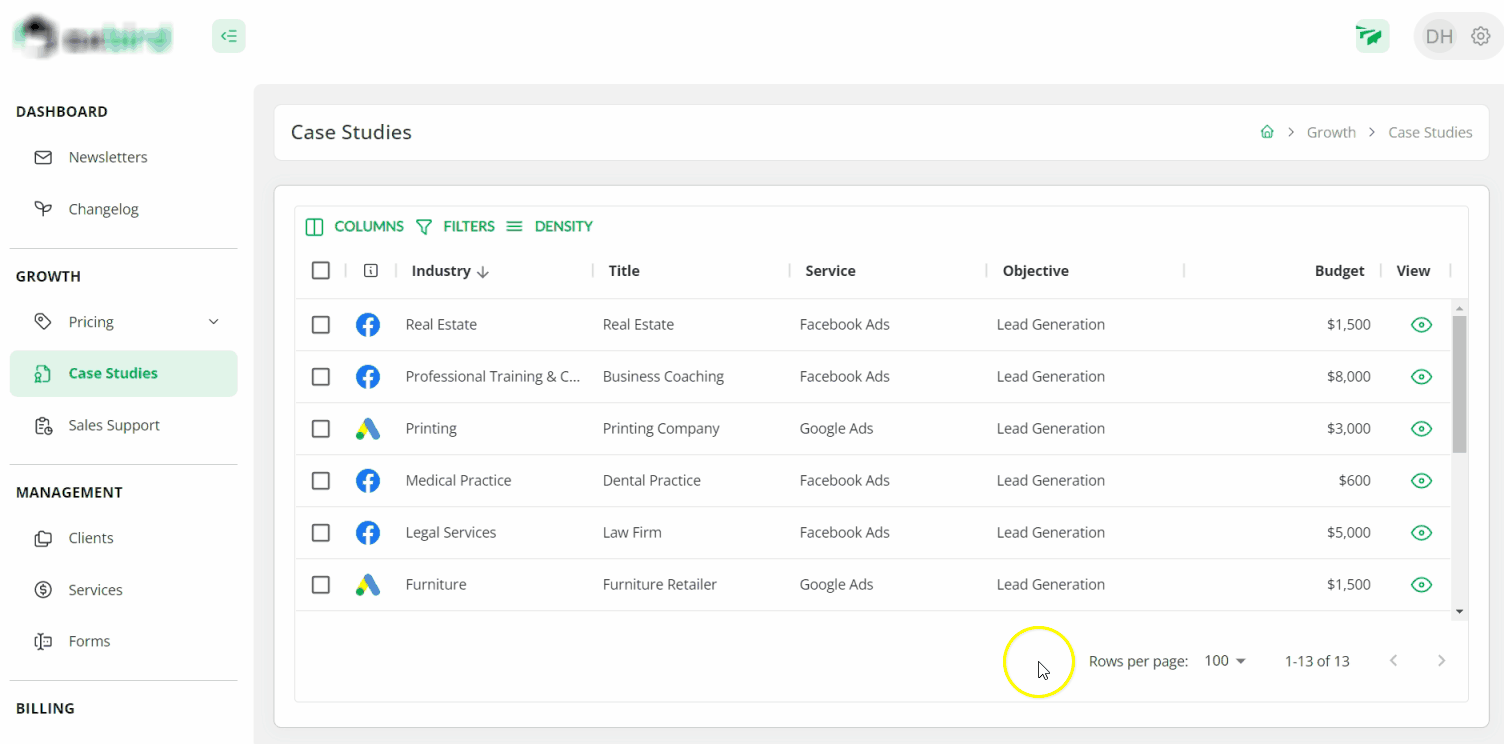Change table DENSITY
Viewport: 1504px width, 744px height.
click(549, 227)
